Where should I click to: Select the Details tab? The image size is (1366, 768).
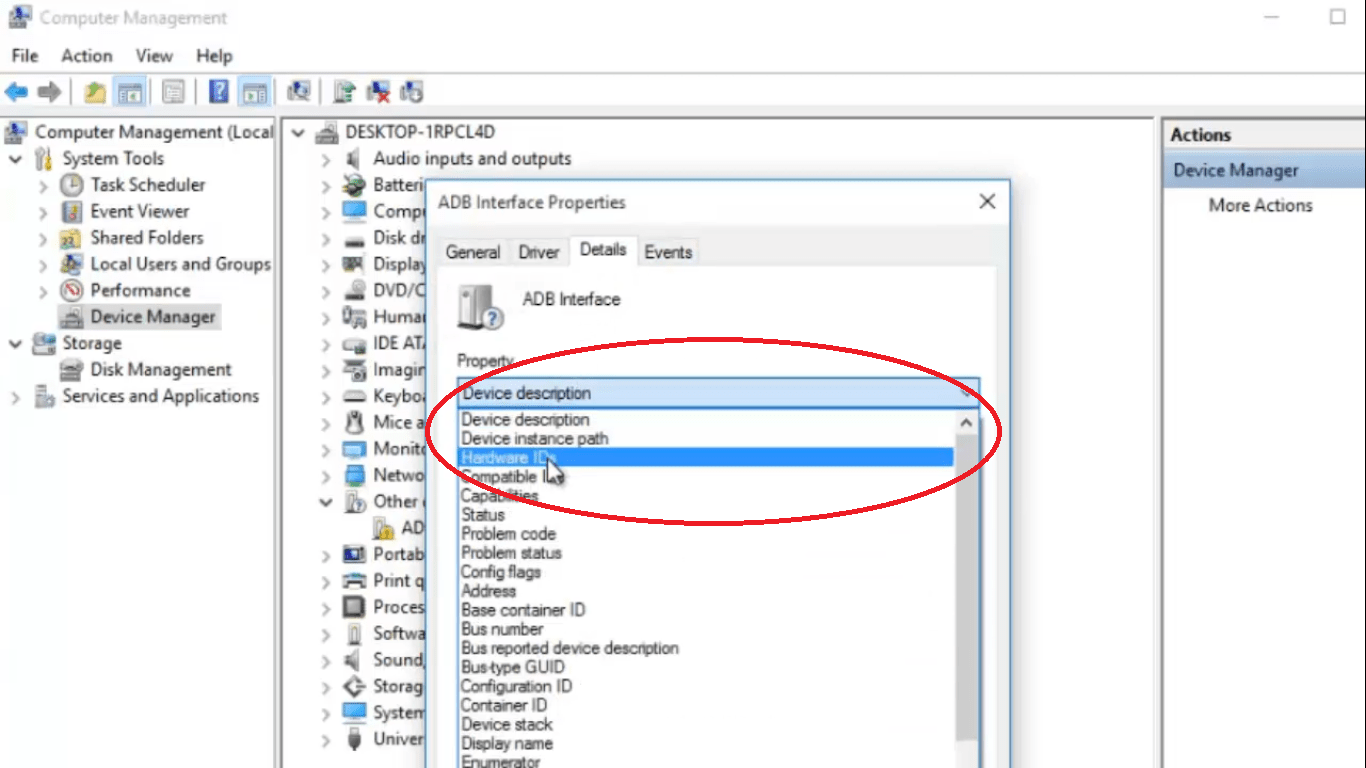[603, 250]
